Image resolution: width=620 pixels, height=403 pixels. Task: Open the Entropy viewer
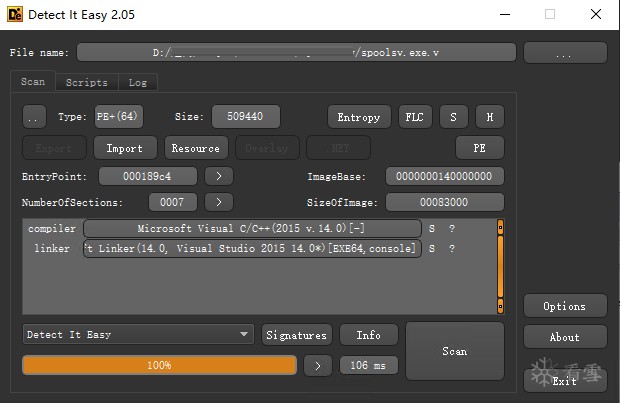click(x=359, y=117)
